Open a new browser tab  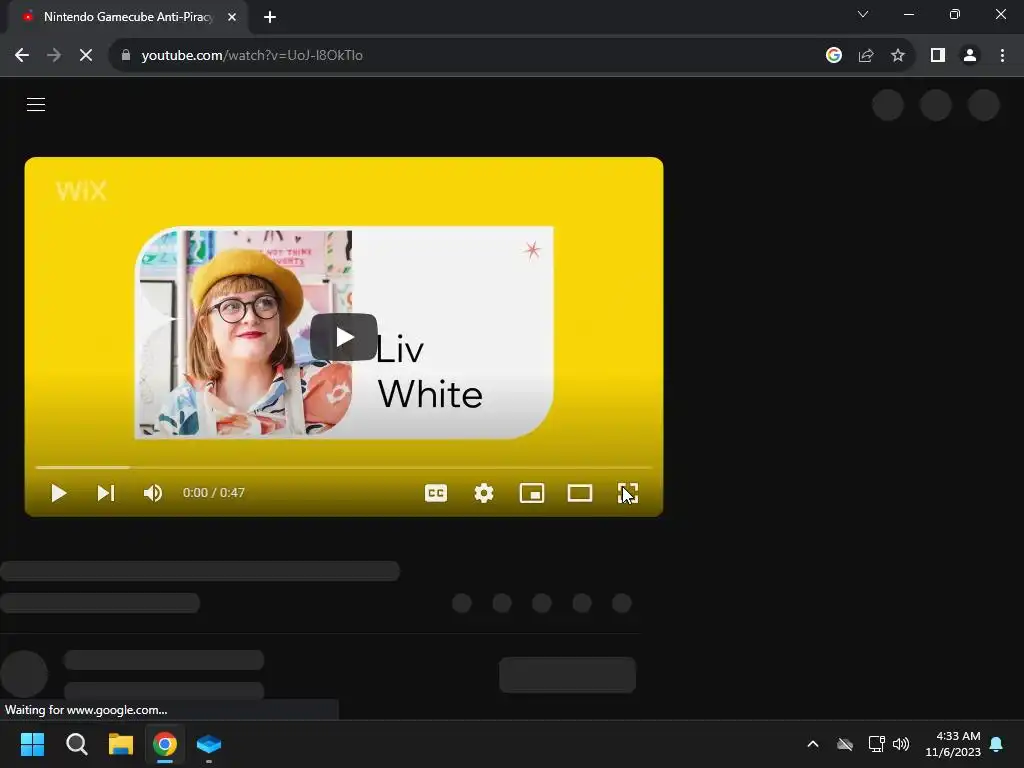(270, 17)
